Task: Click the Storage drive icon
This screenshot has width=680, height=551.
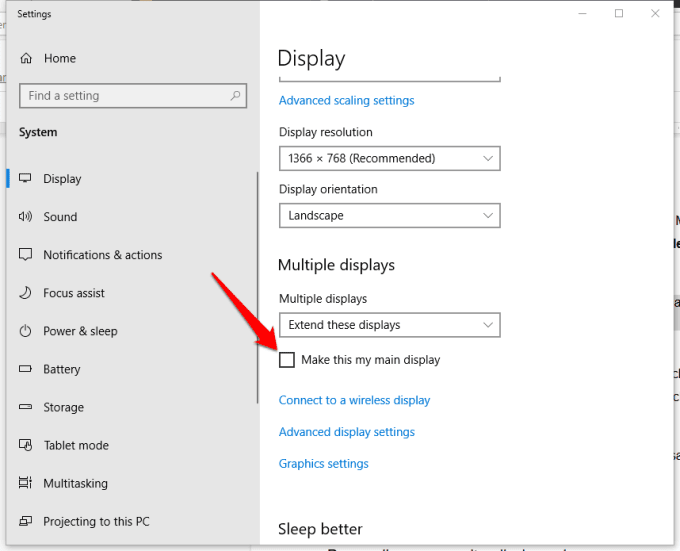Action: [25, 407]
